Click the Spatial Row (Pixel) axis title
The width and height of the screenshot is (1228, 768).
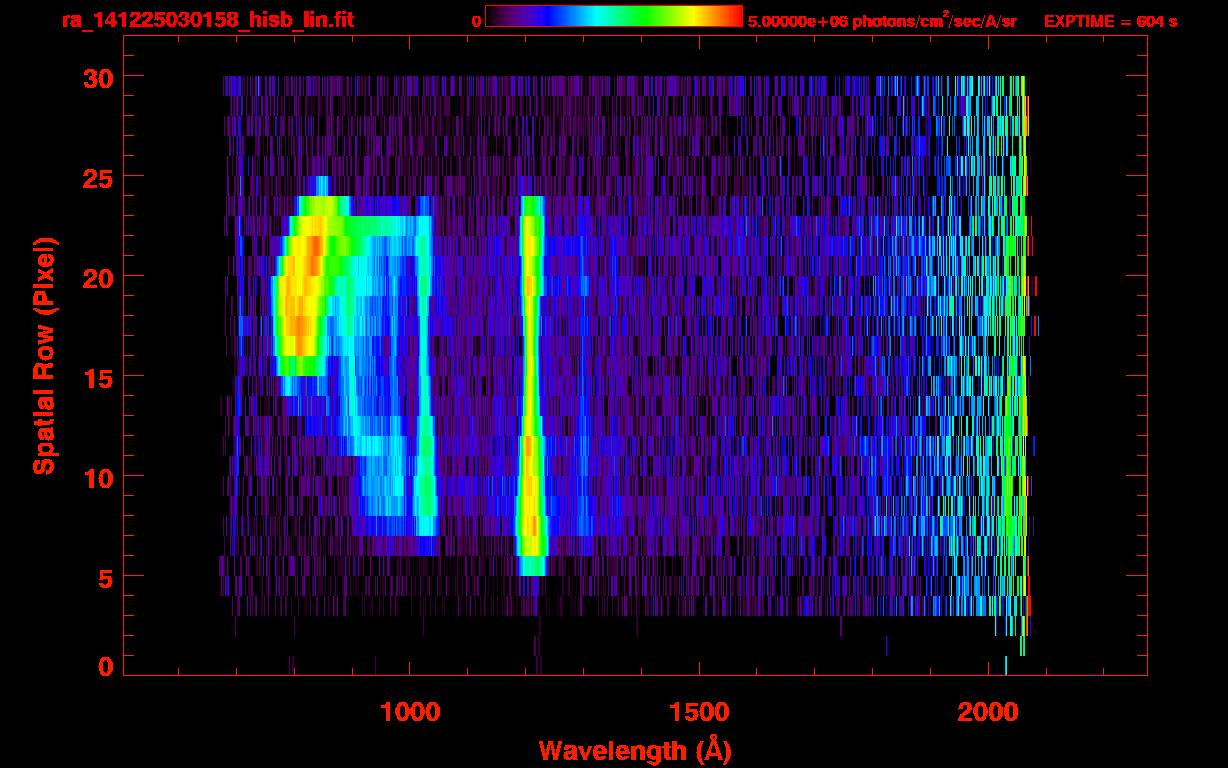tap(44, 355)
